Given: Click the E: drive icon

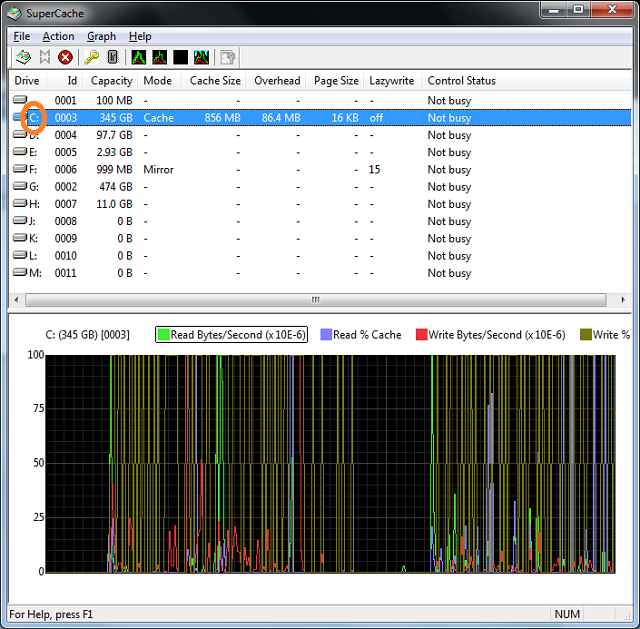Looking at the screenshot, I should pos(20,151).
